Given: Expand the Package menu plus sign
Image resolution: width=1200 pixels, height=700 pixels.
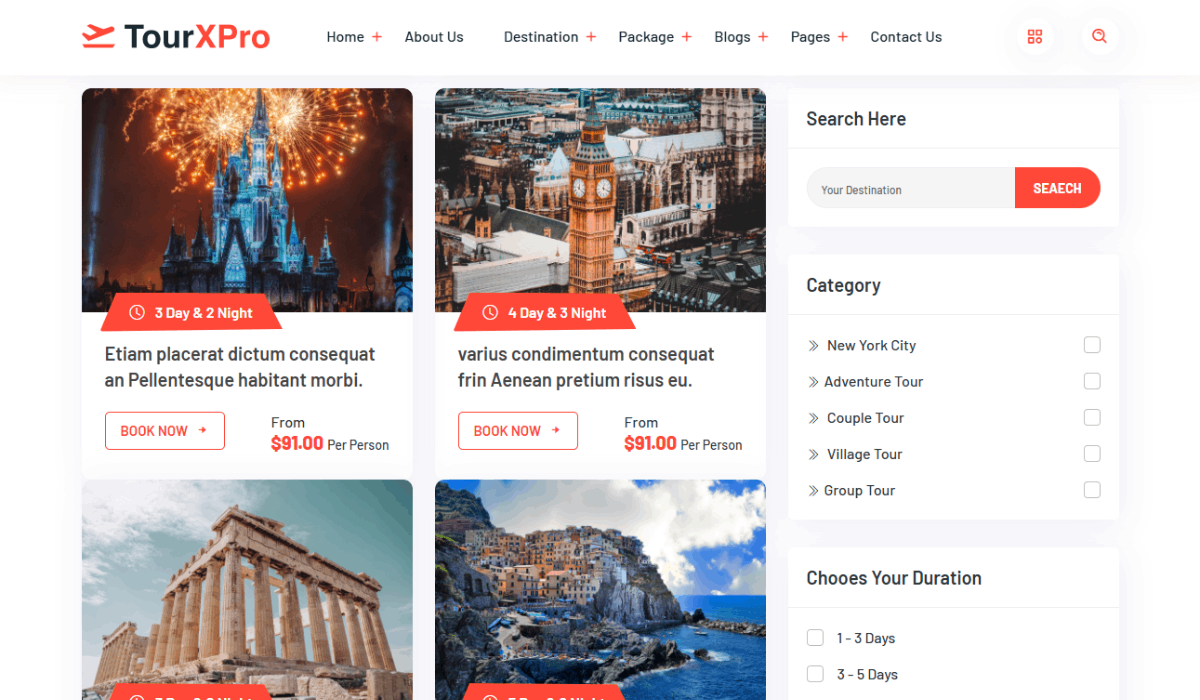Looking at the screenshot, I should tap(687, 37).
